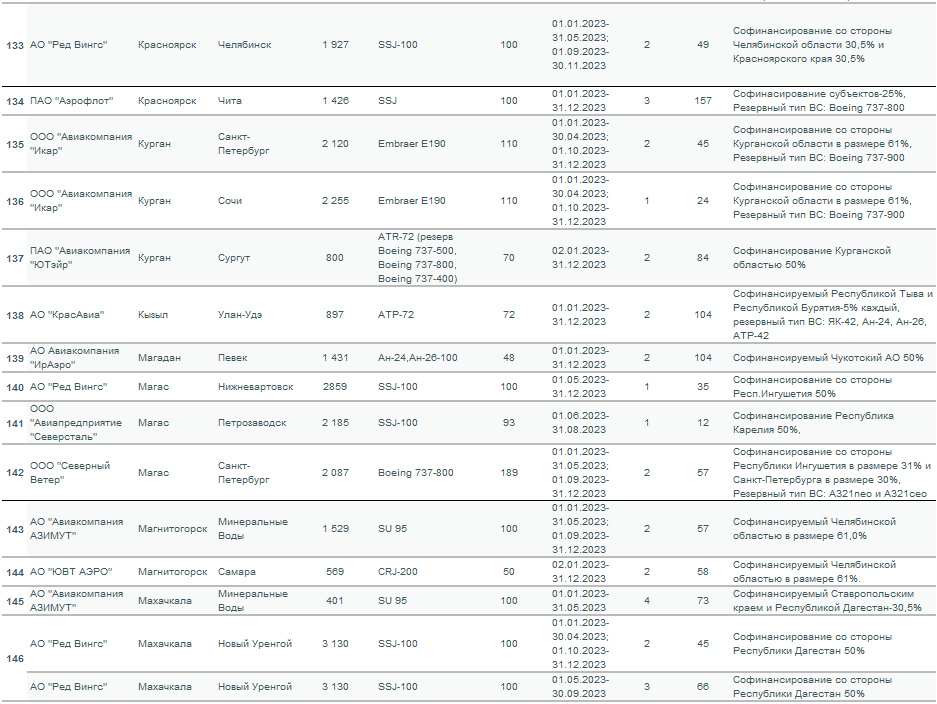Select carrier ПАО "Авиакомпания "ЮТэйр"
This screenshot has width=937, height=704.
click(x=80, y=258)
